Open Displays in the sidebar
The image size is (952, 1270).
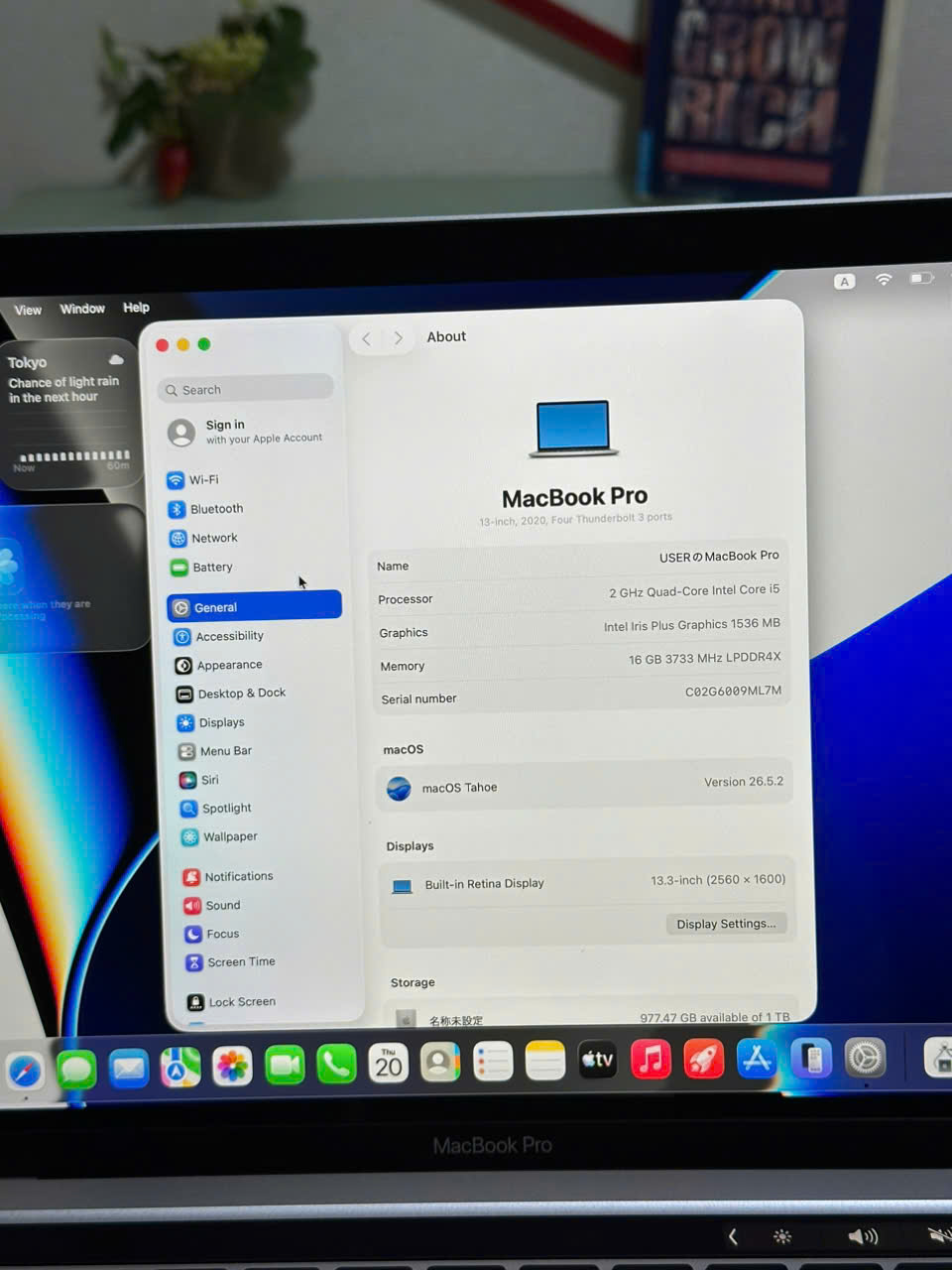(211, 722)
